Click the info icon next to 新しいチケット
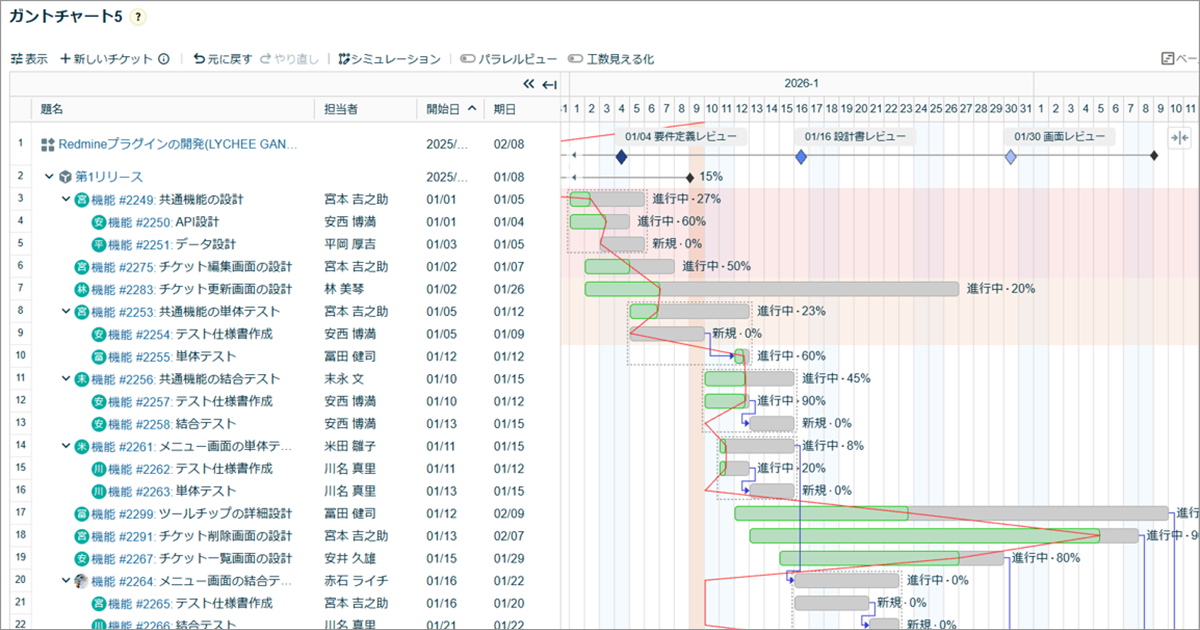1200x630 pixels. pos(164,59)
